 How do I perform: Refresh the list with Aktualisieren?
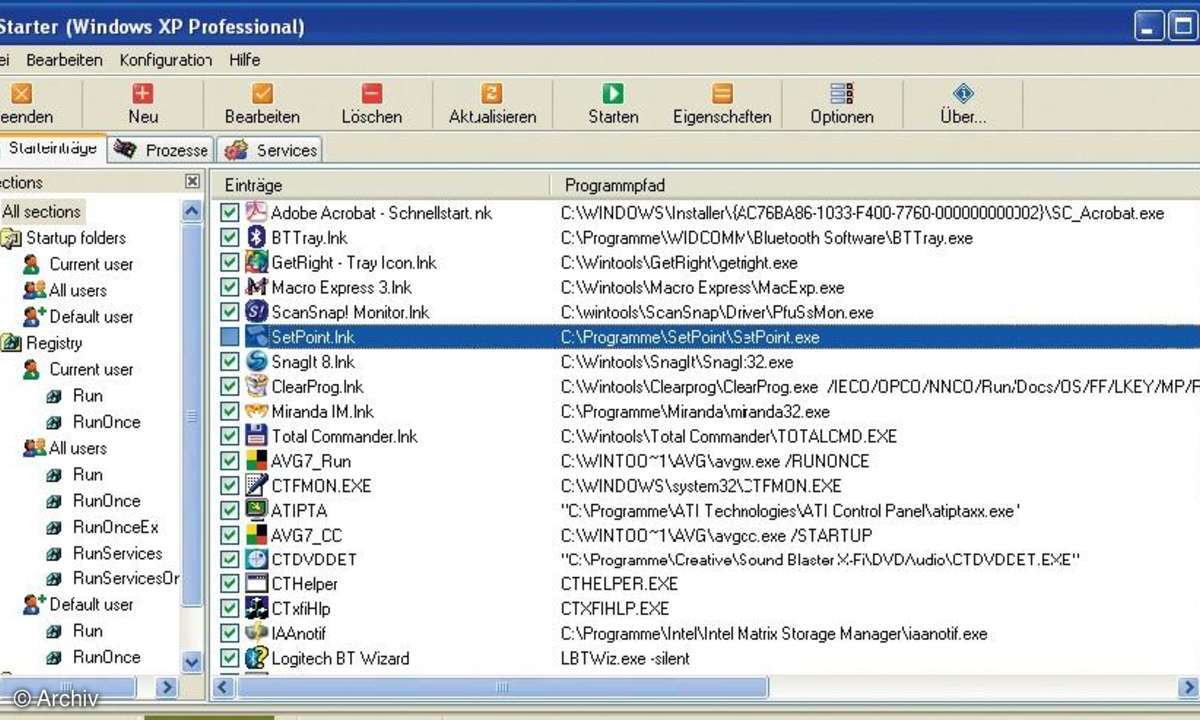tap(492, 104)
